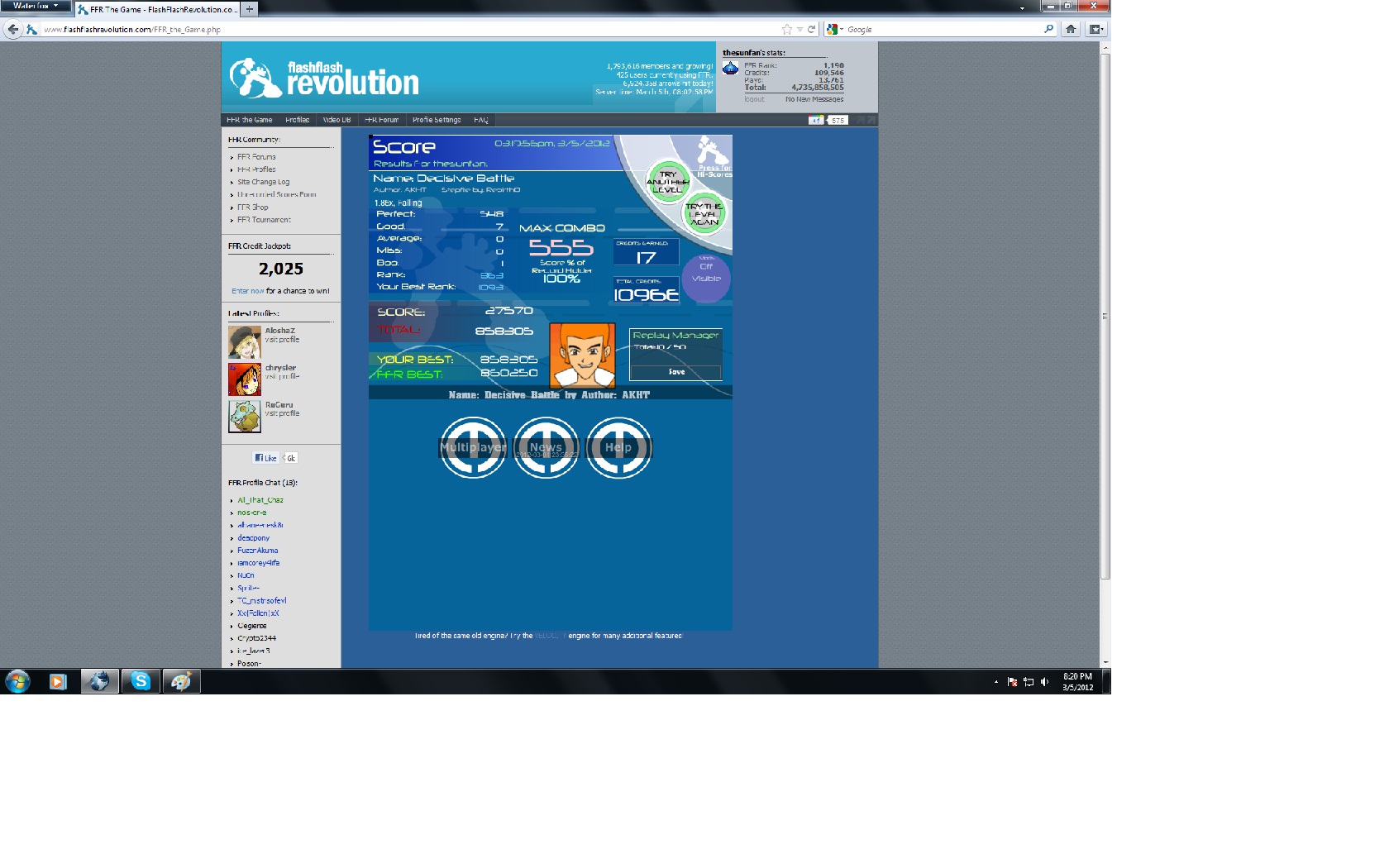Click the chrysler profile name
Viewport: 1389px width, 868px height.
281,368
